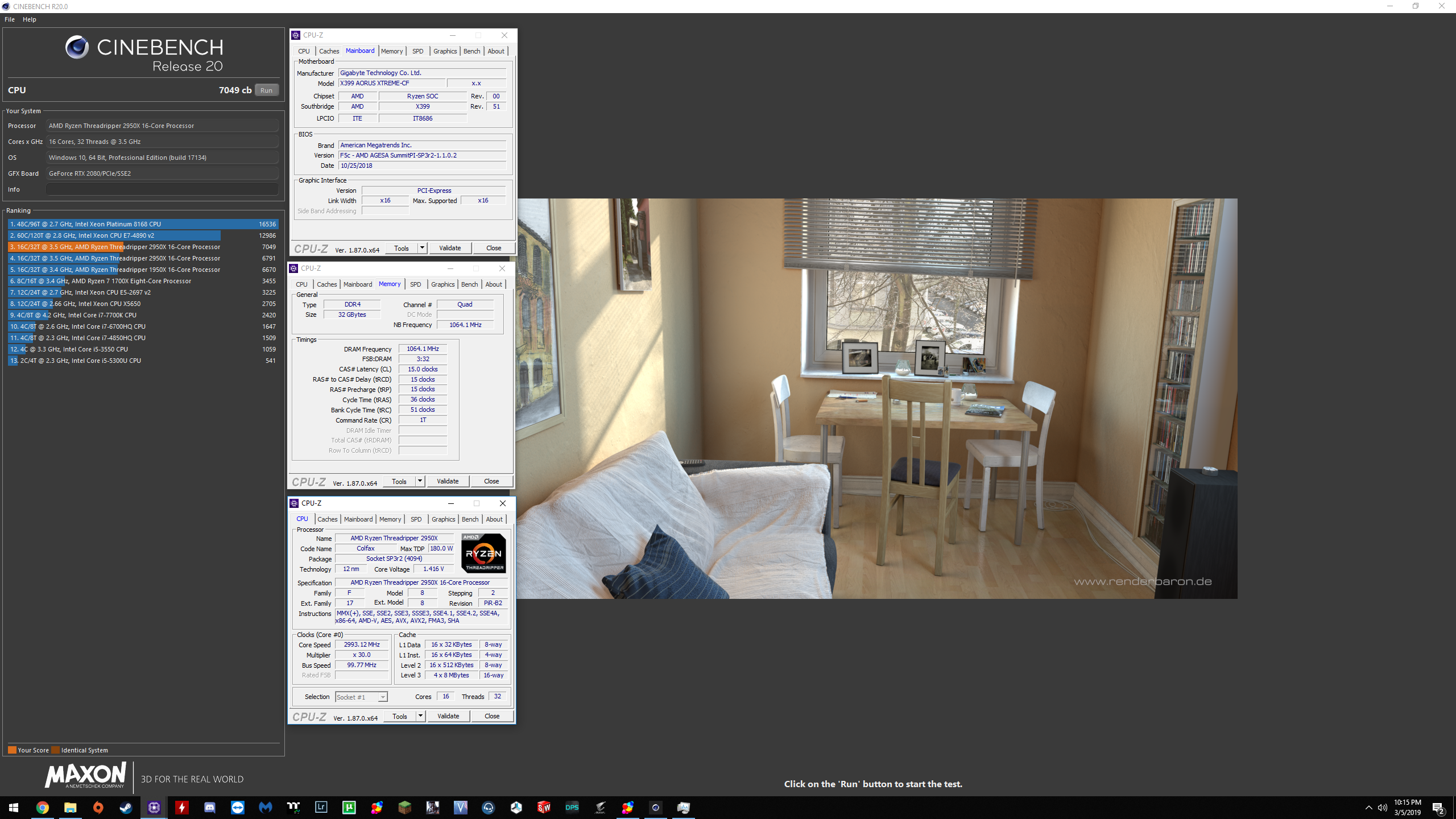
Task: Open the Aorus taskbar icon
Action: tap(600, 808)
